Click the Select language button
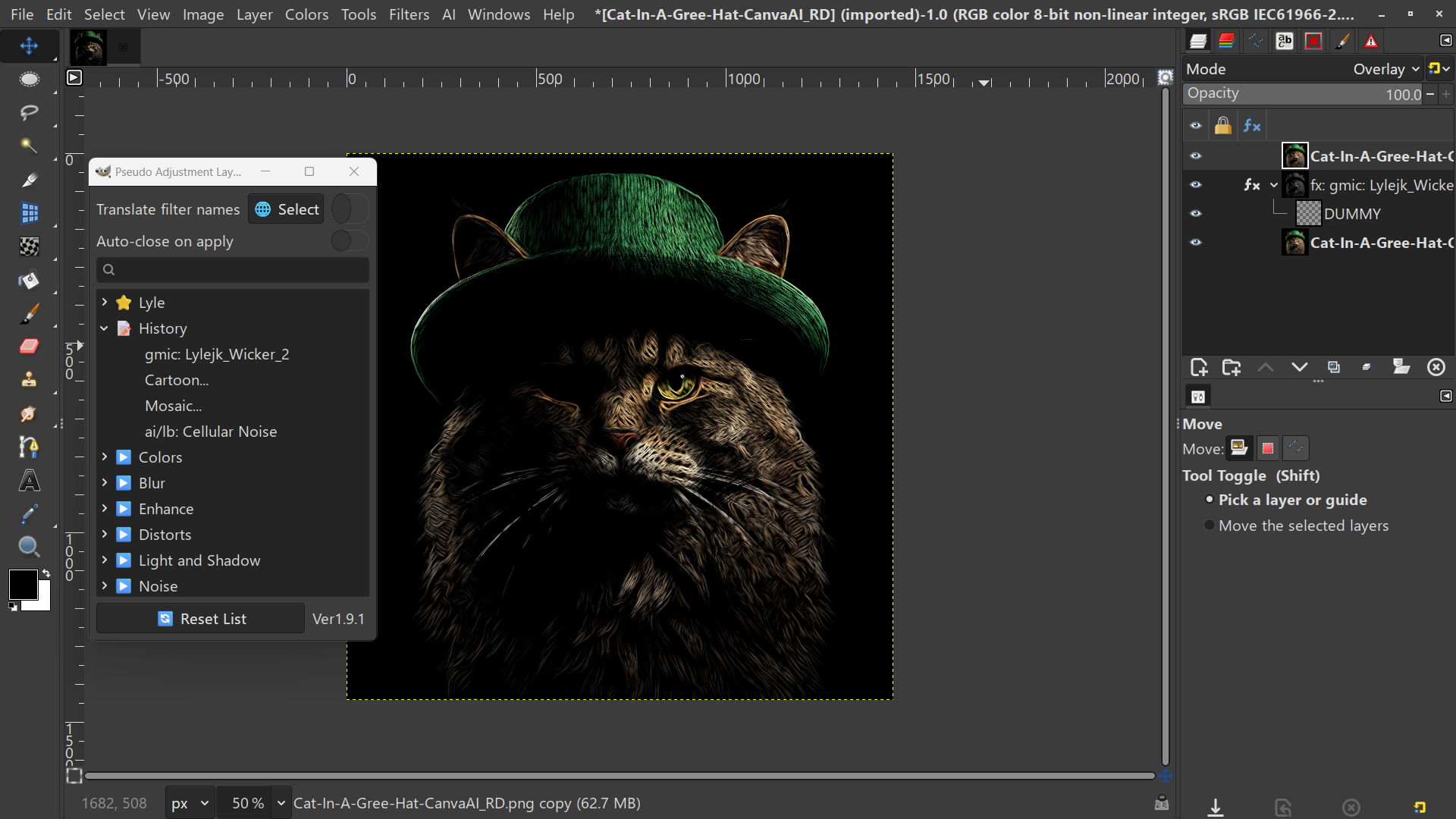Viewport: 1456px width, 819px height. [x=286, y=209]
